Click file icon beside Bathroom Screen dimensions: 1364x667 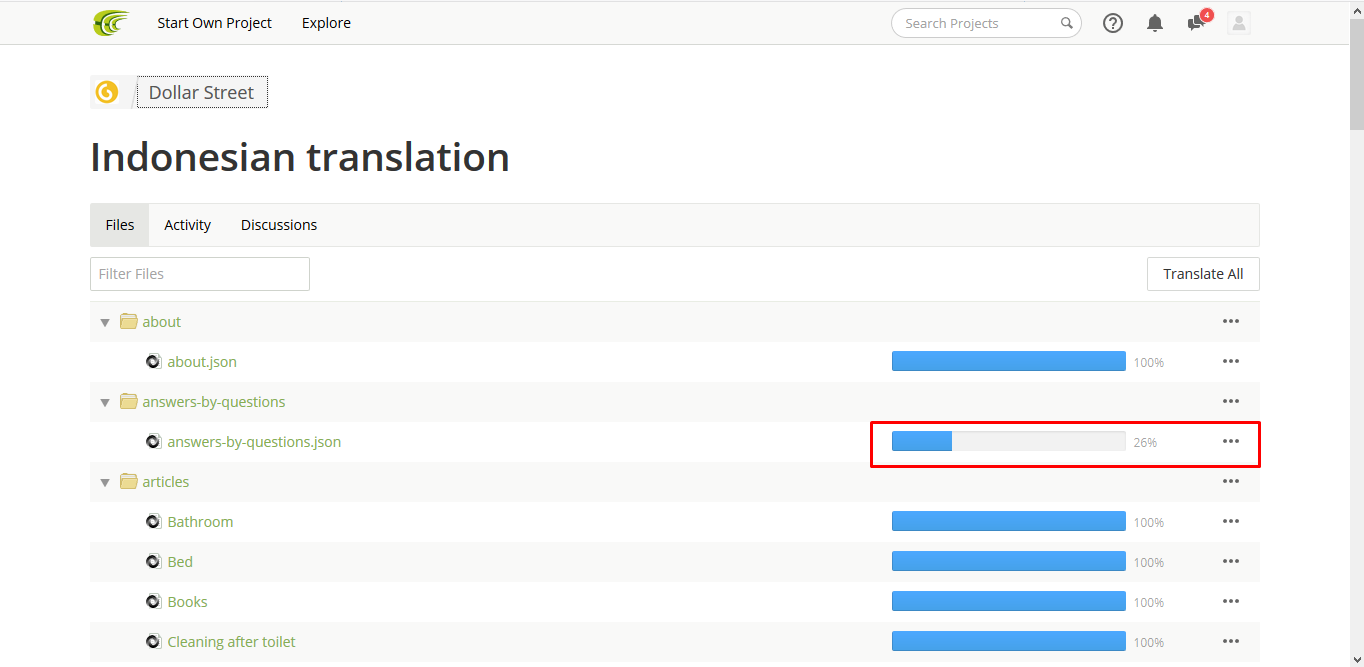point(153,522)
